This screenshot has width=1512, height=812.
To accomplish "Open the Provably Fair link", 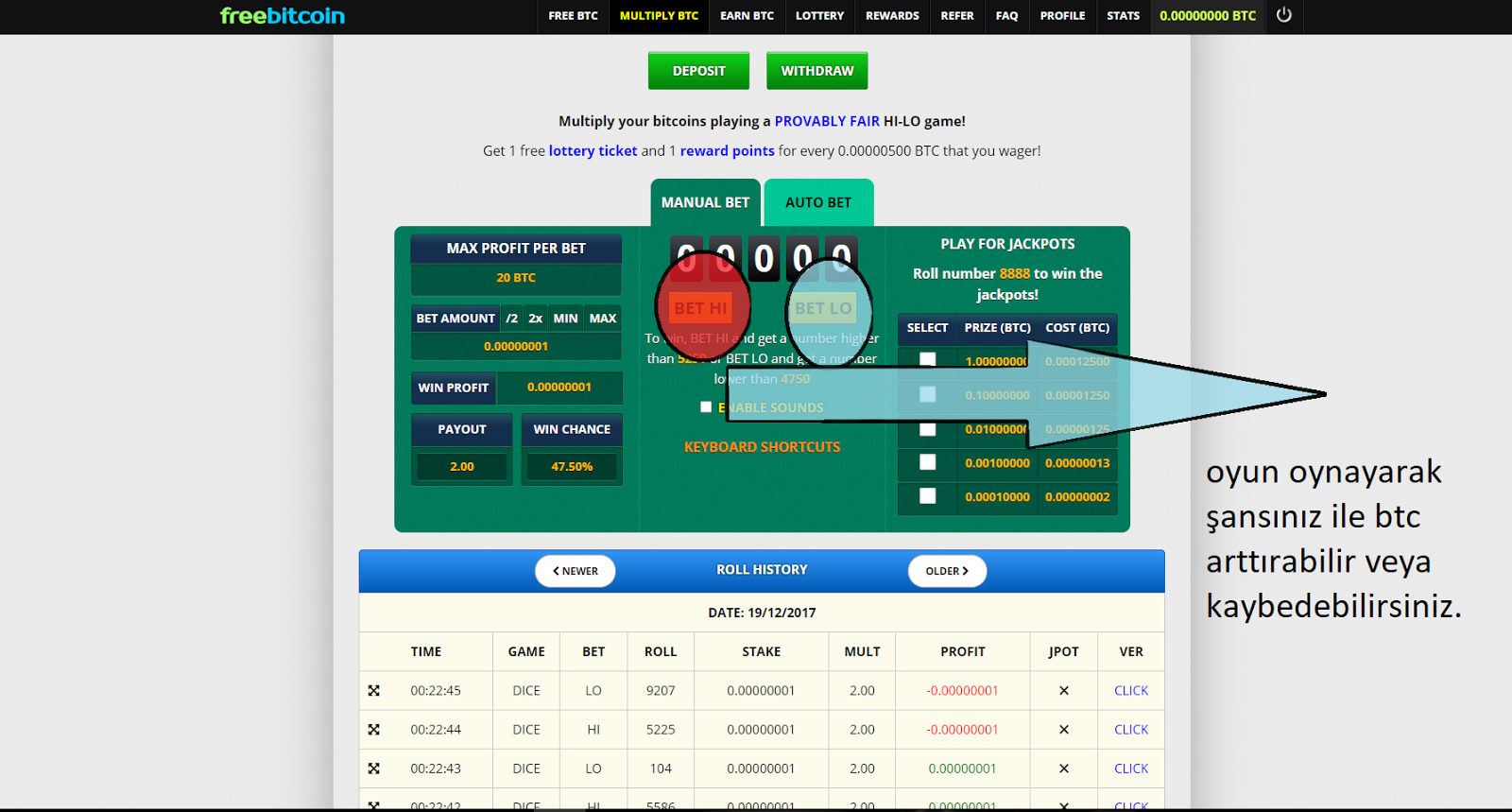I will point(827,121).
